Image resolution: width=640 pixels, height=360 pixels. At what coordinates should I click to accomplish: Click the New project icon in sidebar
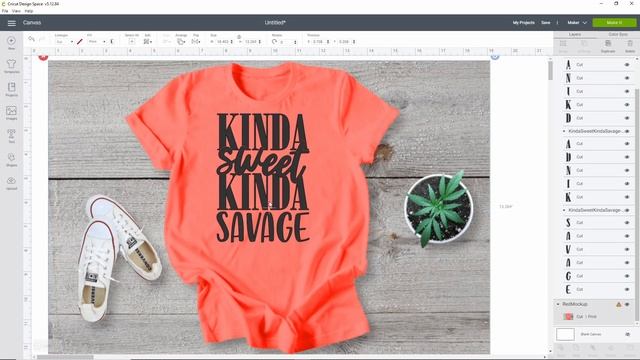11,41
